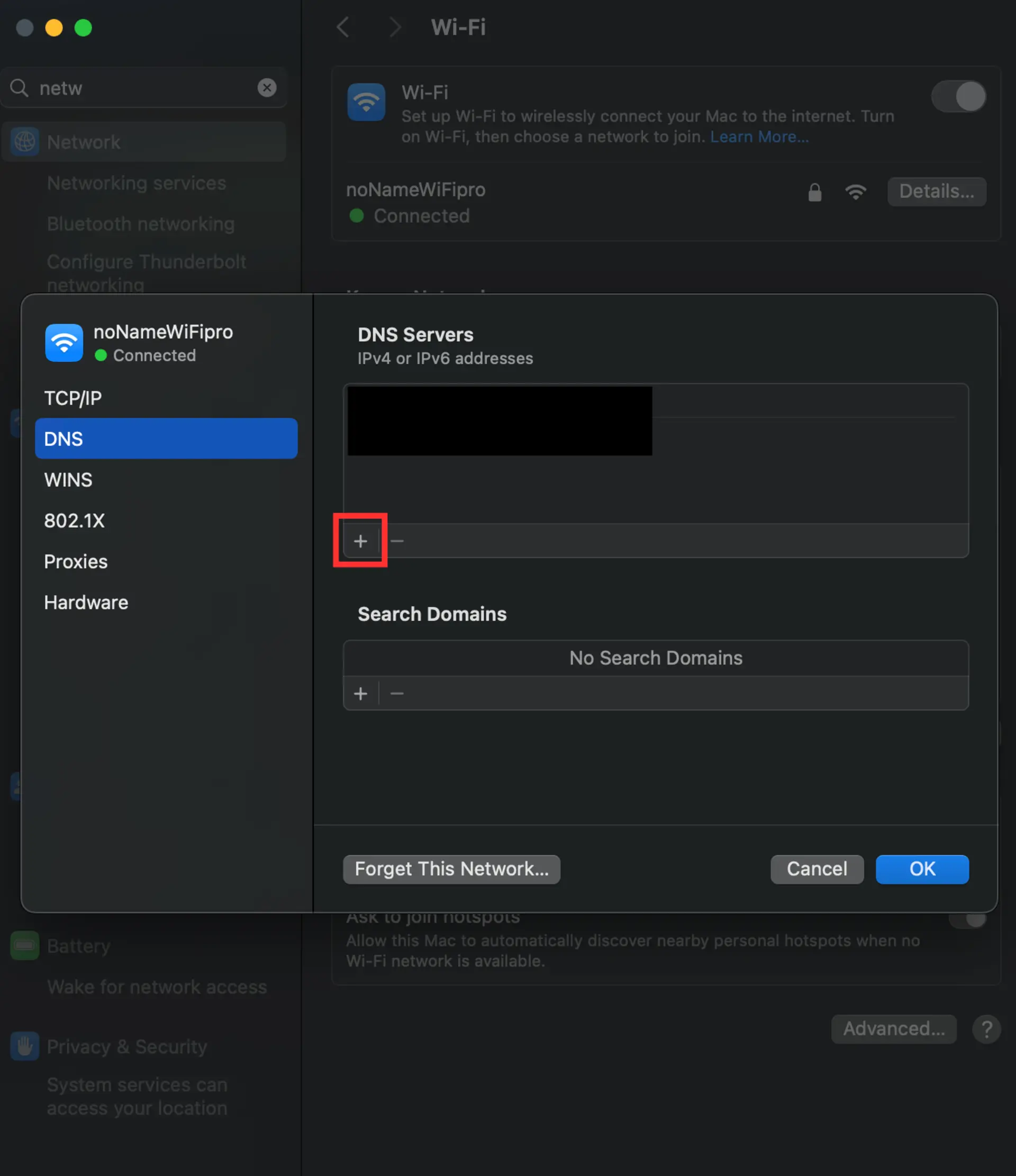Click the magnifying glass search icon
This screenshot has height=1176, width=1016.
[19, 87]
